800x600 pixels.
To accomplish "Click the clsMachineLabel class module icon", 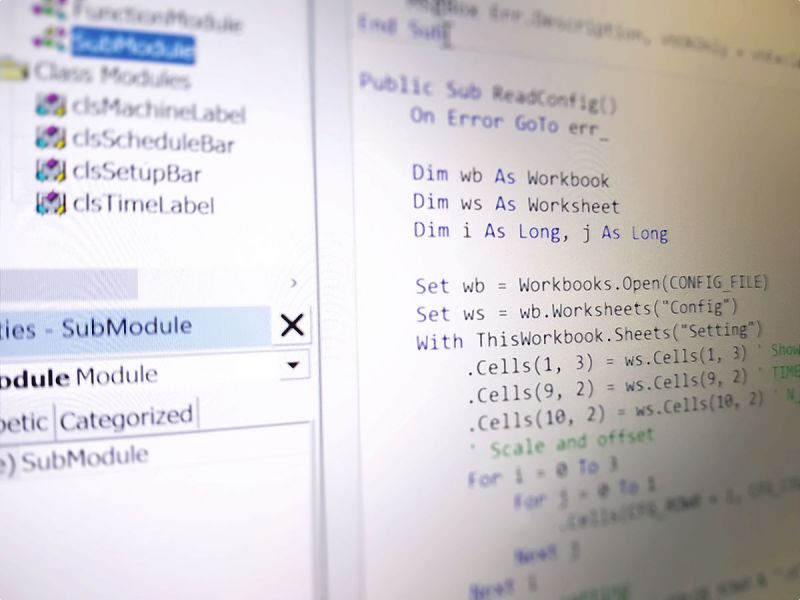I will click(x=50, y=106).
